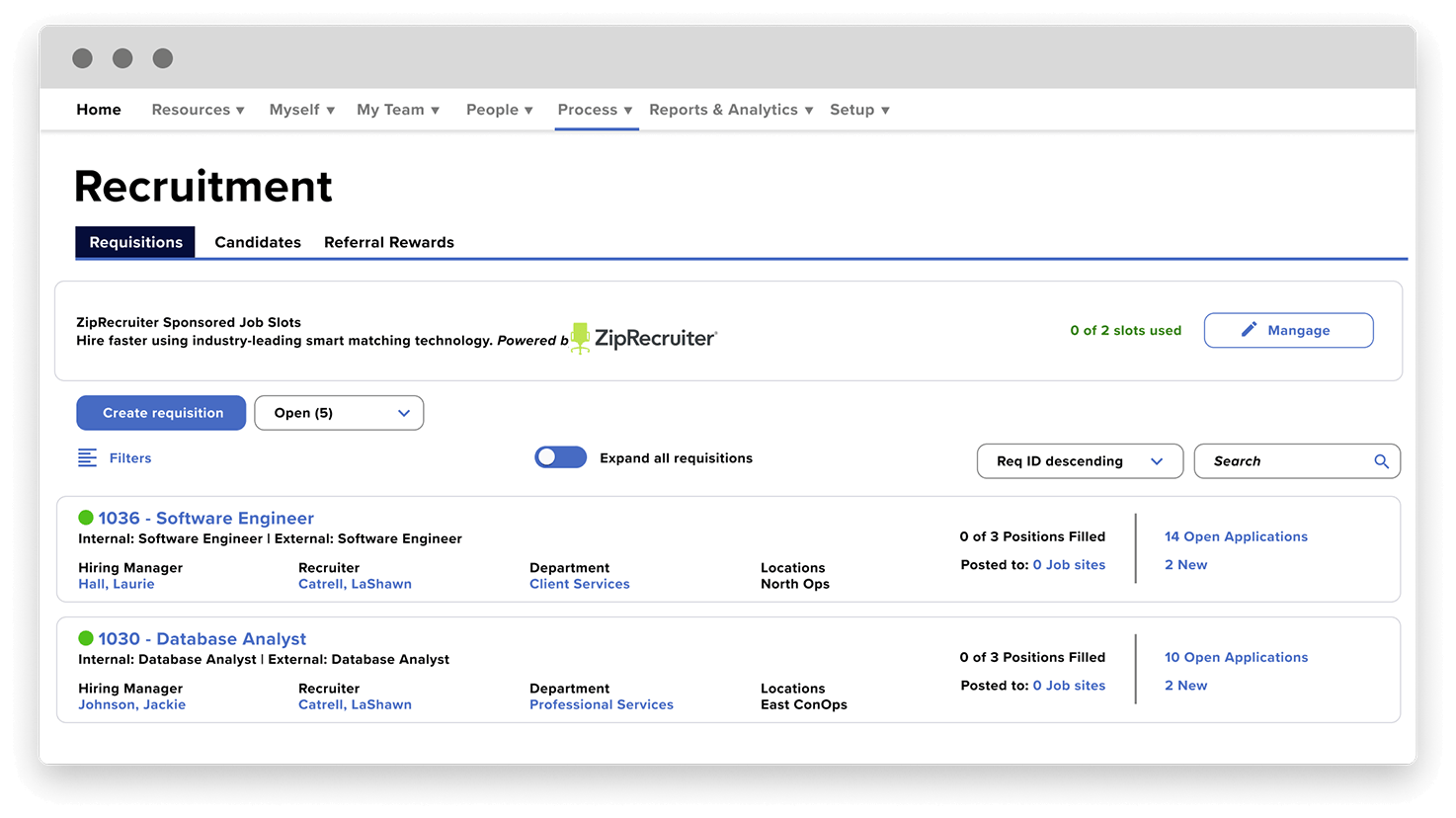This screenshot has height=818, width=1456.
Task: Switch to the Referral Rewards tab
Action: [x=389, y=242]
